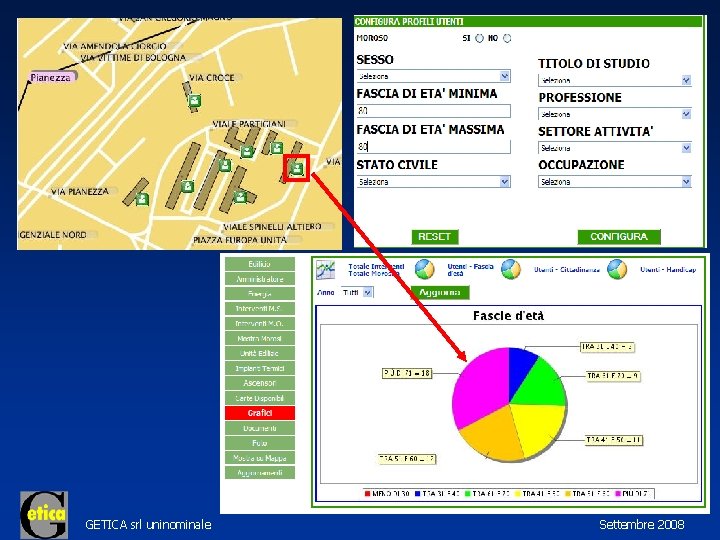This screenshot has height=540, width=720.
Task: Click the Getica logo
Action: (44, 514)
